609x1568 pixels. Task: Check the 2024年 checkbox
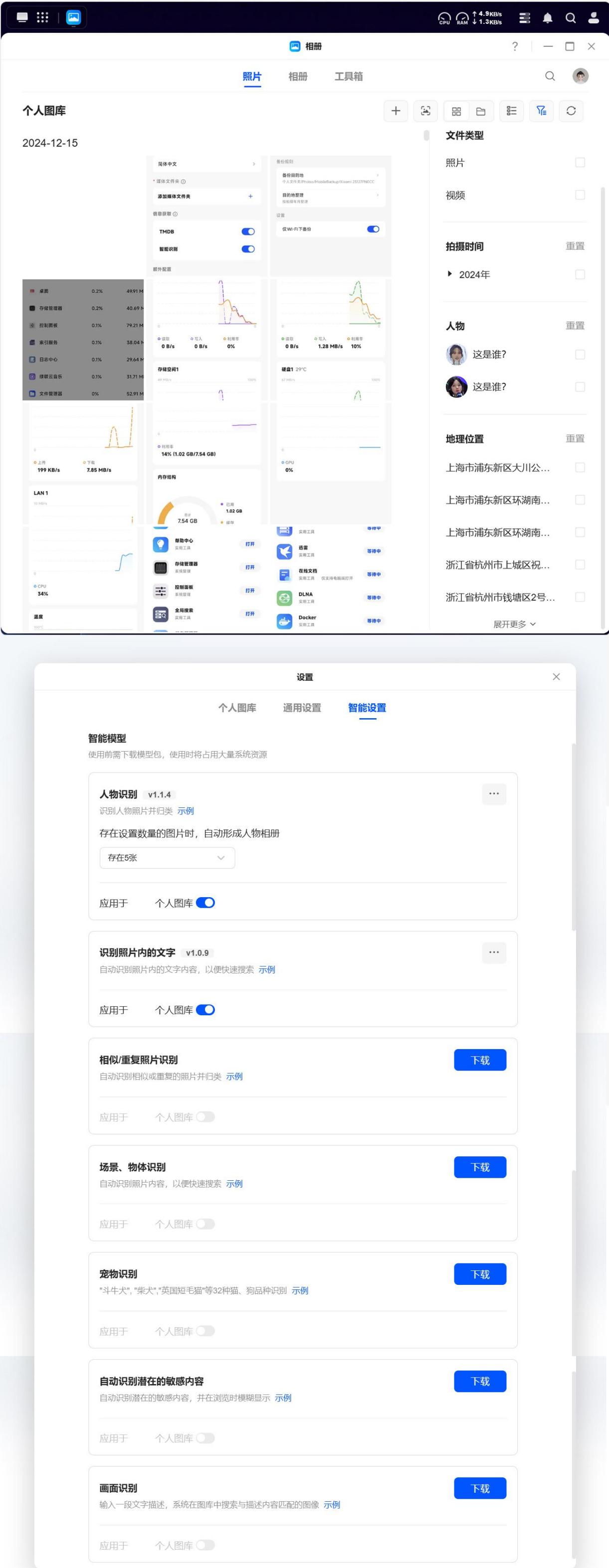(580, 275)
